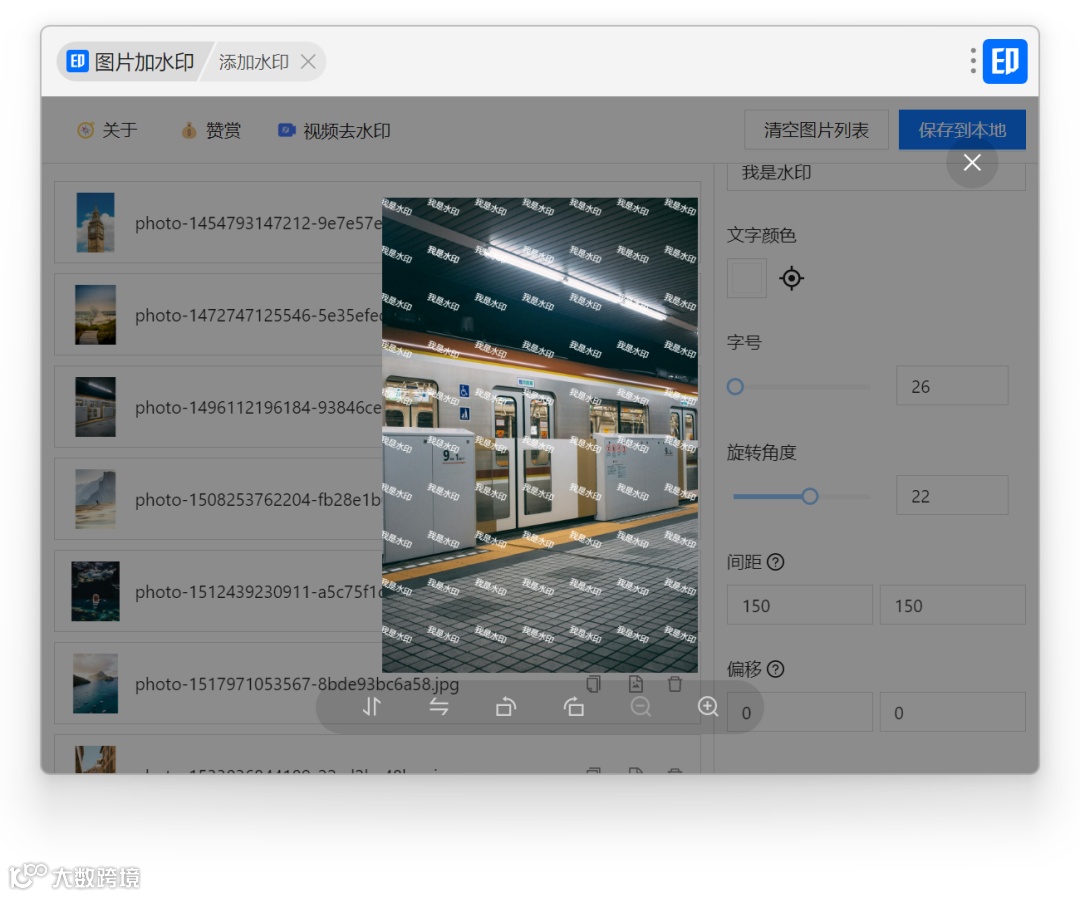1080x897 pixels.
Task: Focus the first spacing field 150
Action: 800,605
